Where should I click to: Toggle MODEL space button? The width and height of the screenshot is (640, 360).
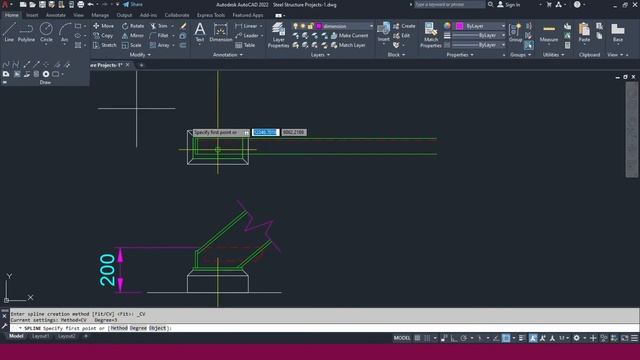coord(402,338)
